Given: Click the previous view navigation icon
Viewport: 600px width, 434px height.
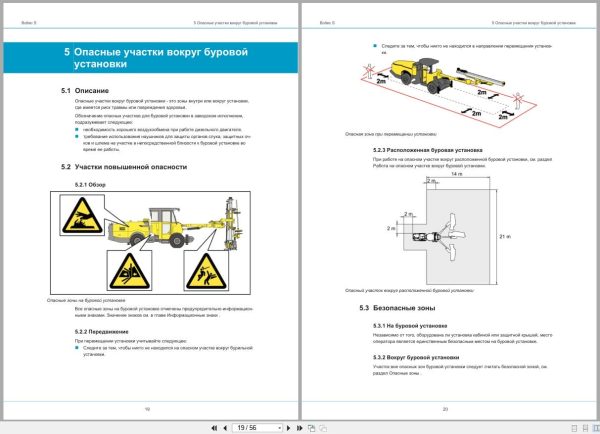Looking at the screenshot, I should [x=311, y=428].
